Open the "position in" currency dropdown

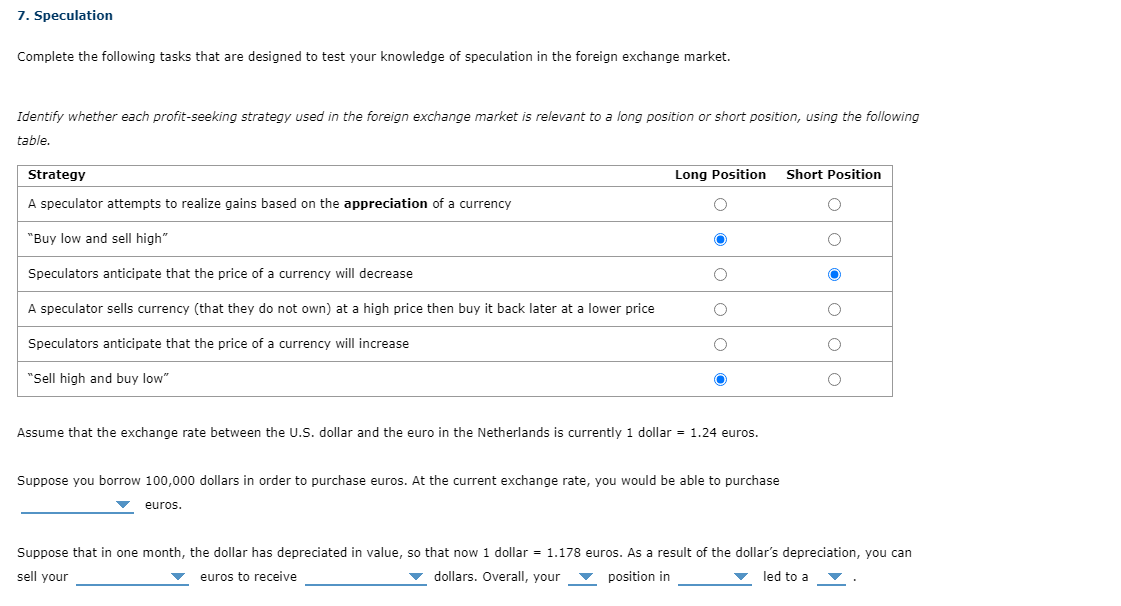click(740, 577)
